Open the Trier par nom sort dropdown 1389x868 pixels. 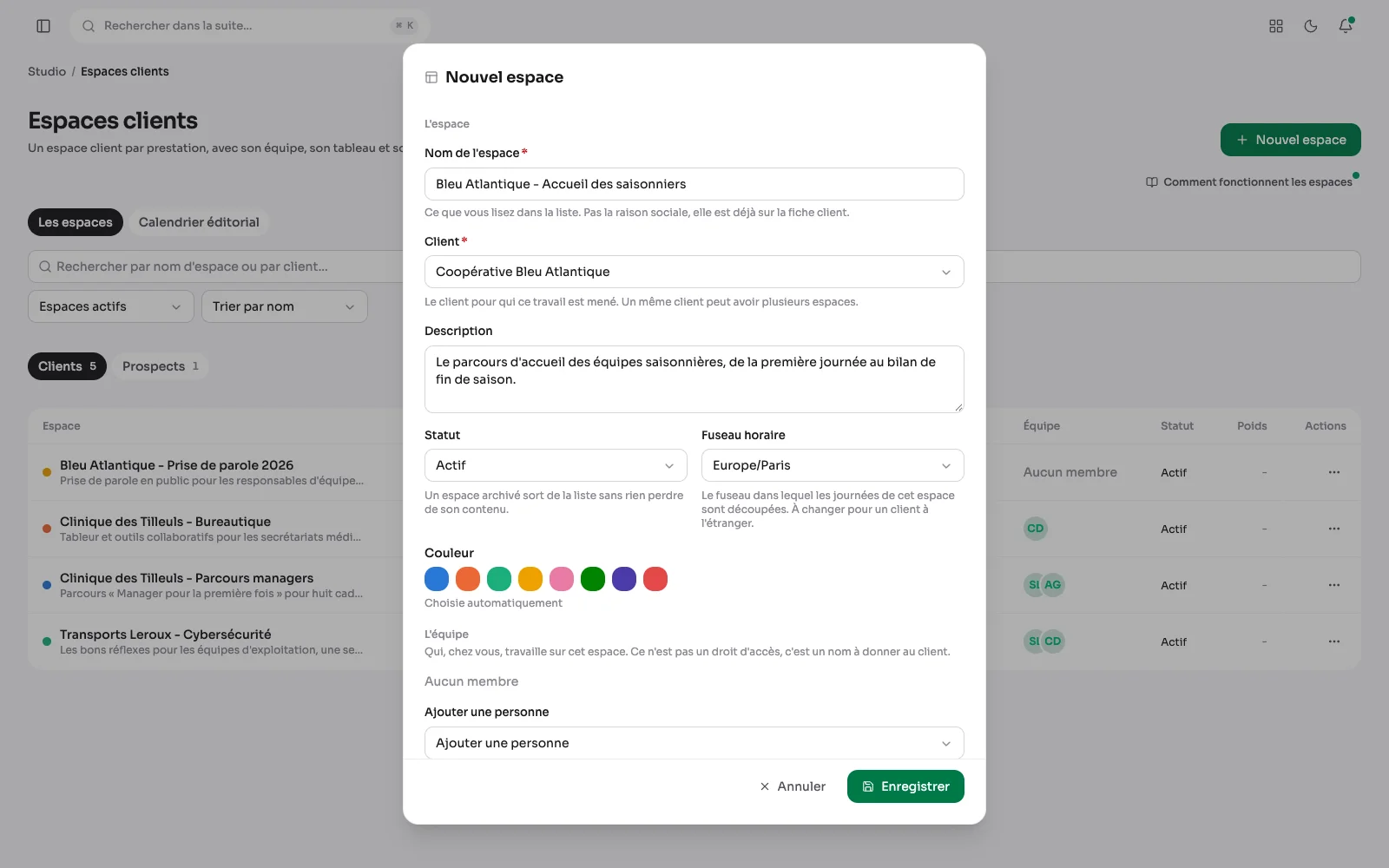click(x=285, y=306)
